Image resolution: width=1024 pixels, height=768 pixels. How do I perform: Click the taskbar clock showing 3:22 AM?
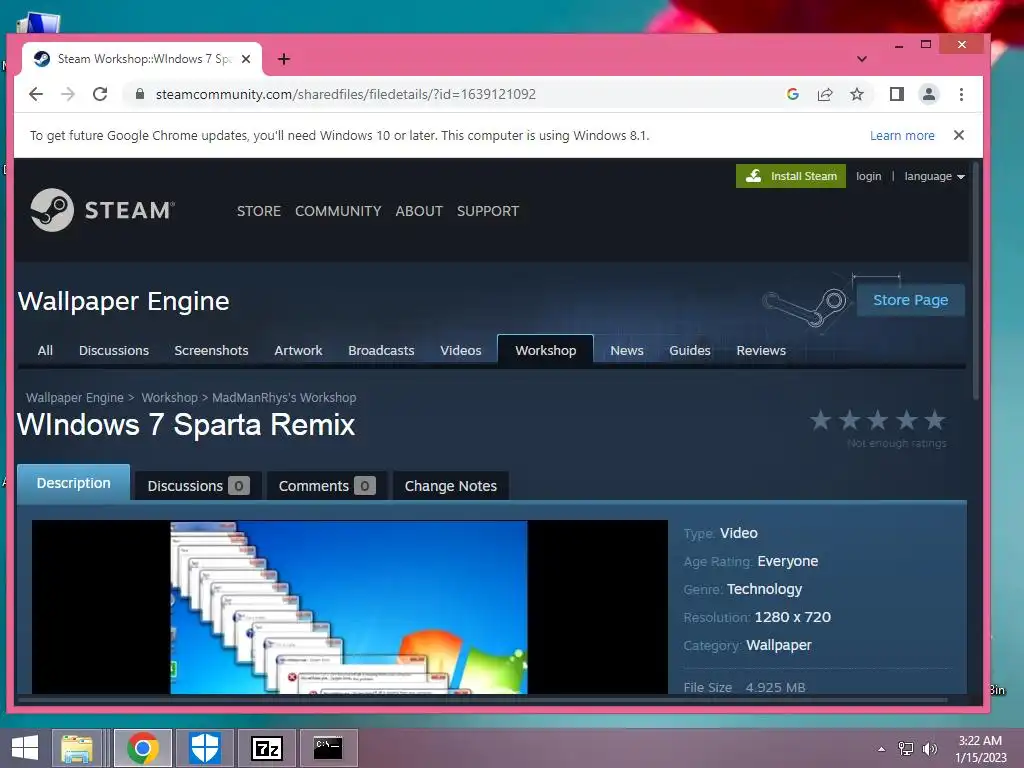(980, 749)
